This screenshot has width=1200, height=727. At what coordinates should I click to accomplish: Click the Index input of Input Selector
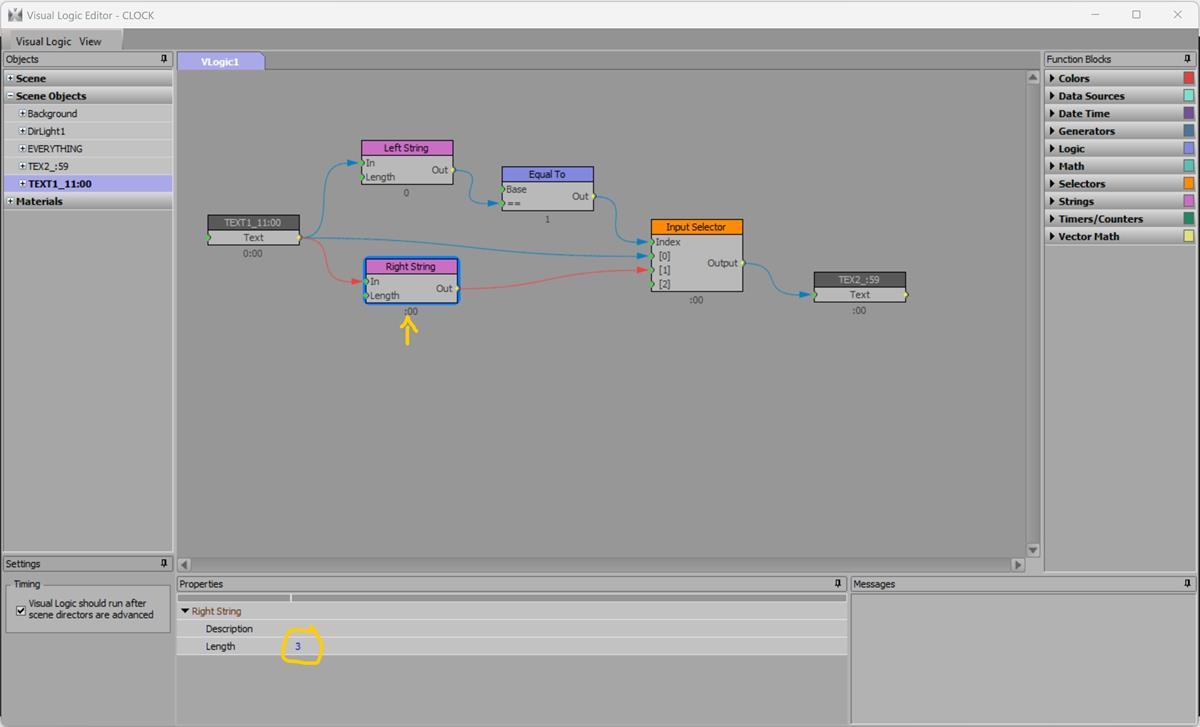coord(653,242)
